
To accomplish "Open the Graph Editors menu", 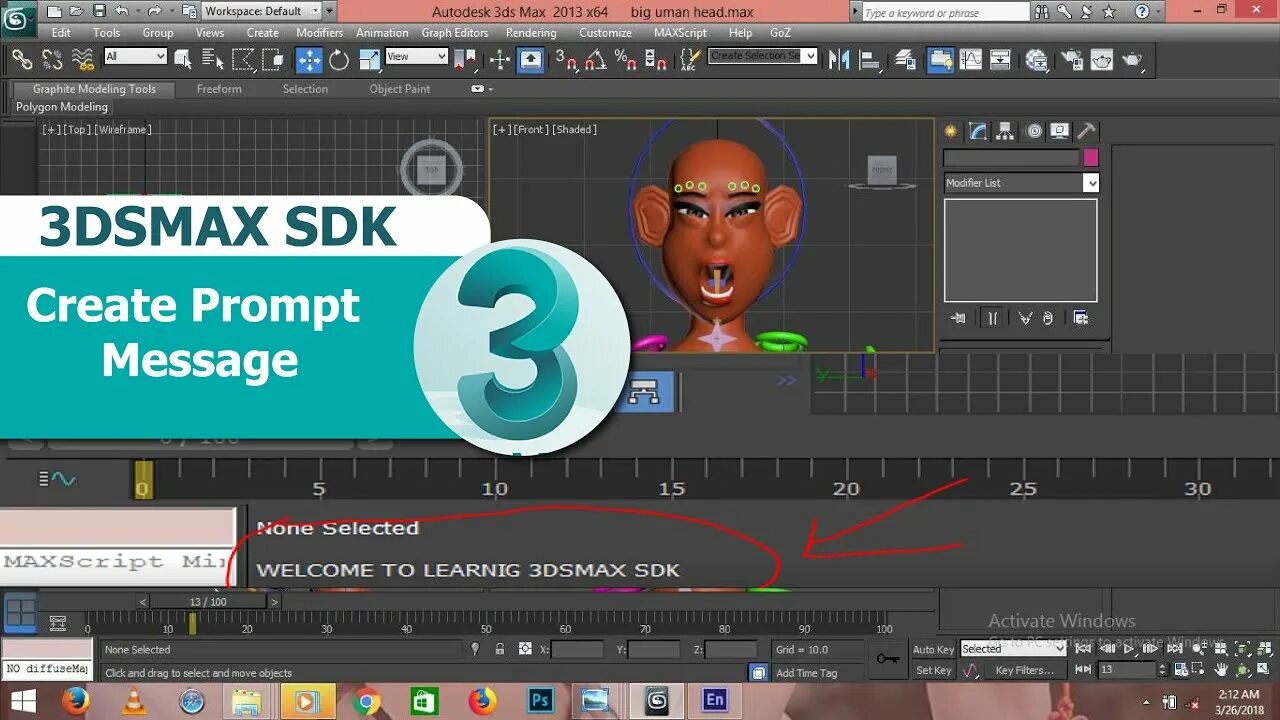I will pyautogui.click(x=455, y=33).
